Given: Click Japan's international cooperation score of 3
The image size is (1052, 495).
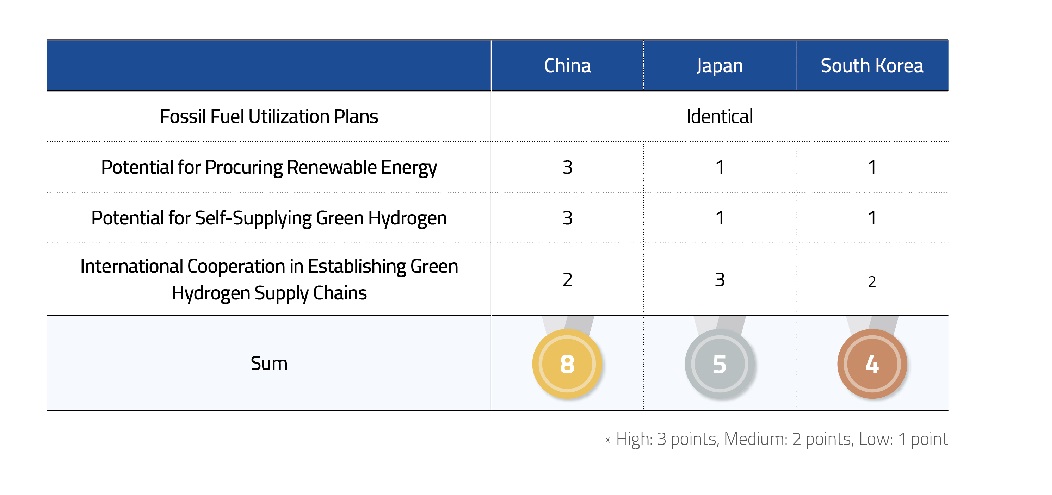Looking at the screenshot, I should point(719,280).
